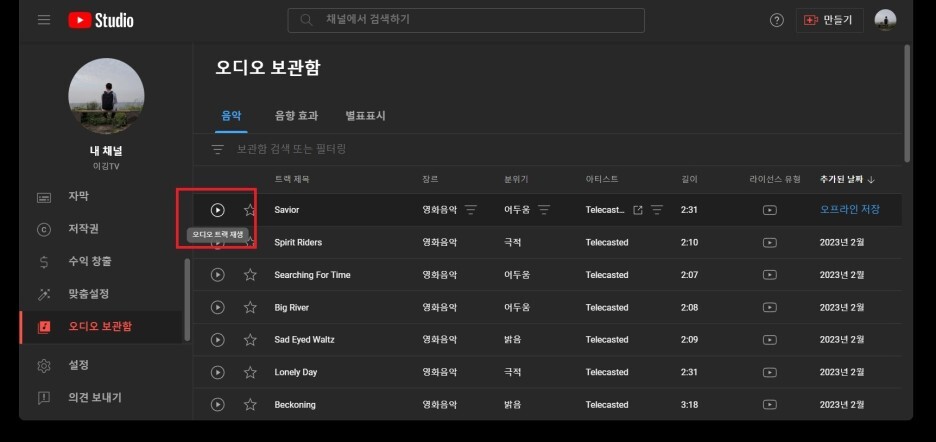The height and width of the screenshot is (442, 936).
Task: Click the 3:18 length of Beckoning
Action: [x=689, y=404]
